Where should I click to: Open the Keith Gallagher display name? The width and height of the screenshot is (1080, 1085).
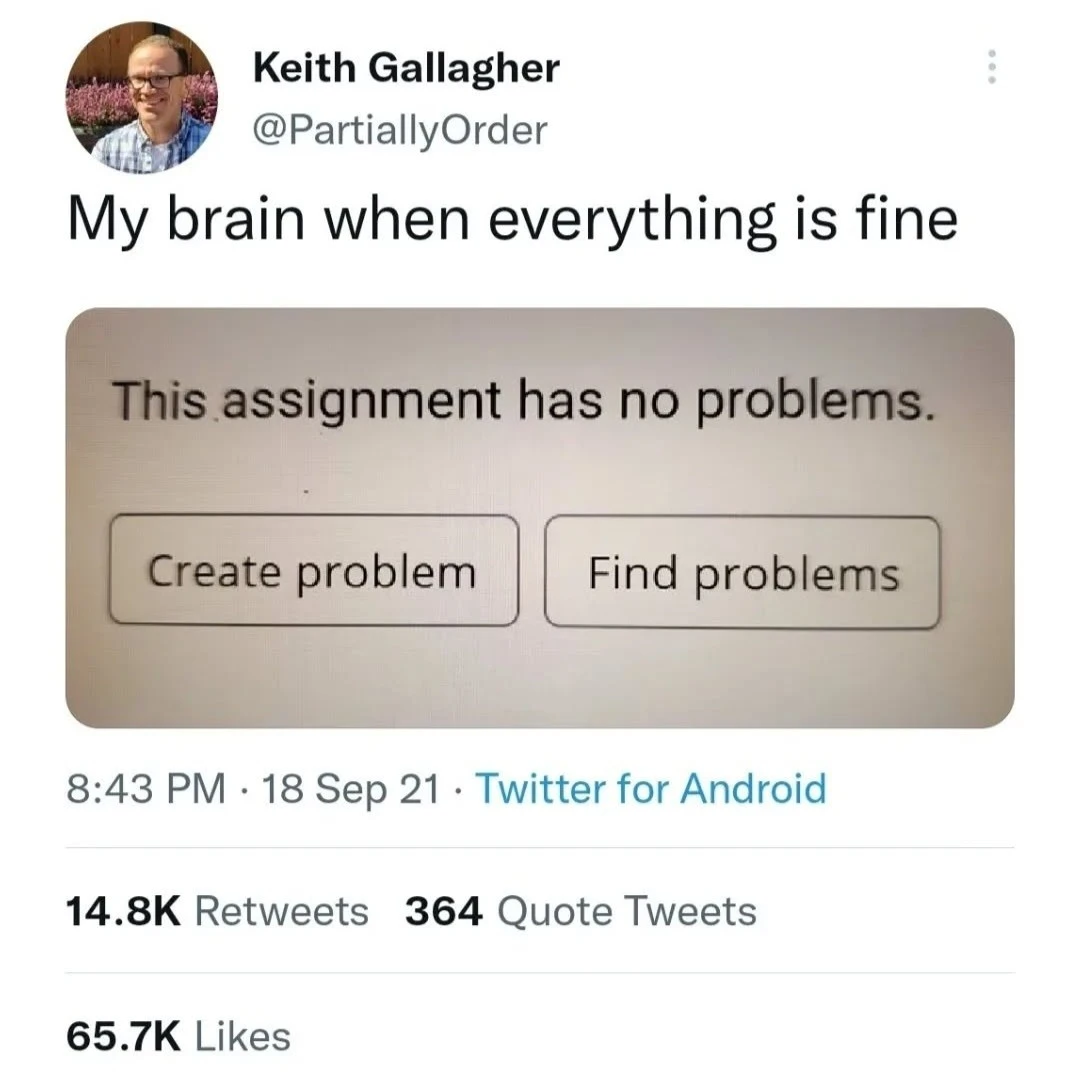click(407, 69)
